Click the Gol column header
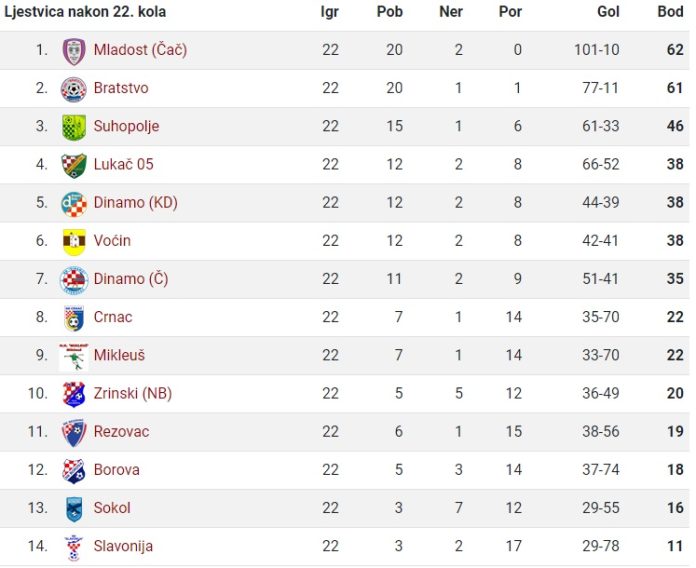This screenshot has width=696, height=568. pos(608,12)
